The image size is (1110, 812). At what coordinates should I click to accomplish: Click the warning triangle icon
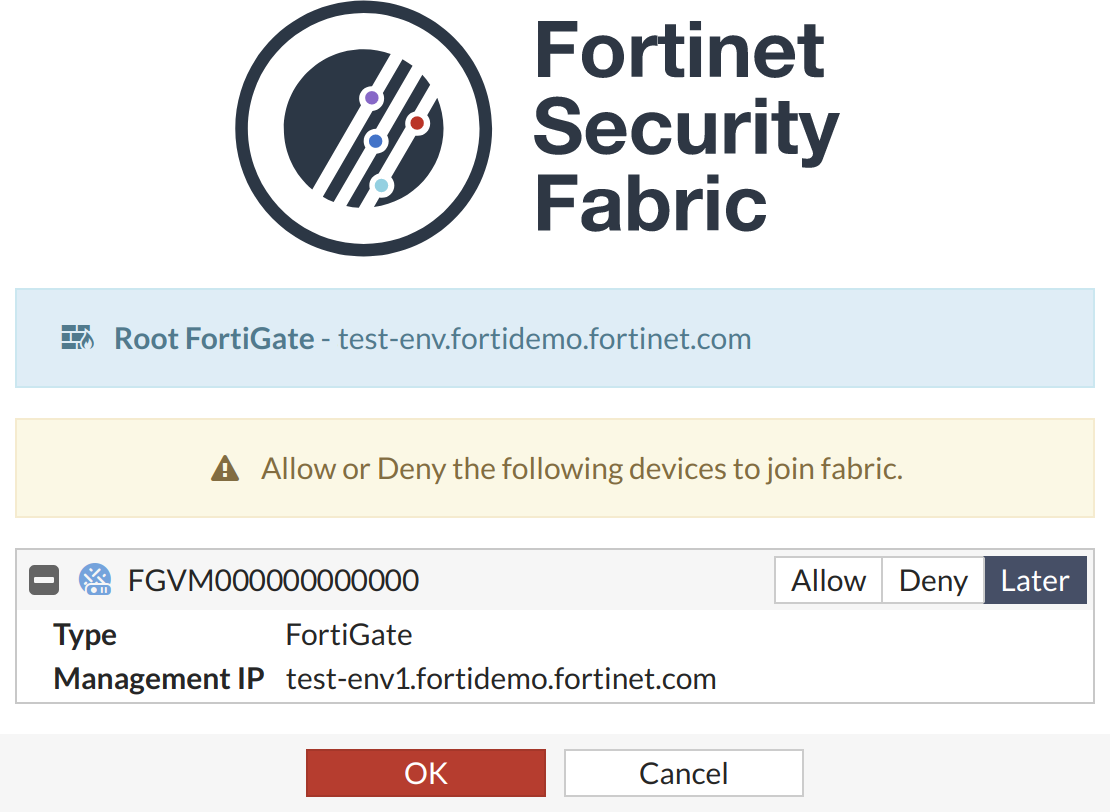point(225,468)
